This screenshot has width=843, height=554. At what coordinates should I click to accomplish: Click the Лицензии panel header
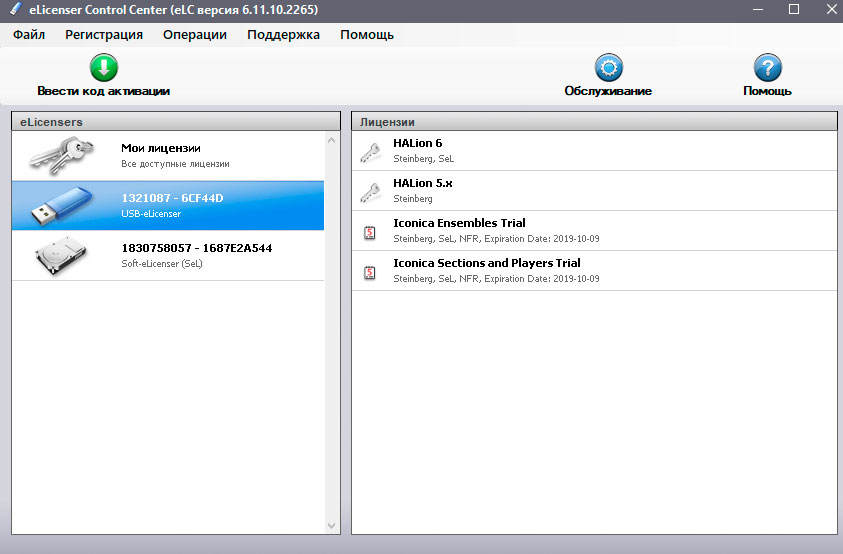point(594,122)
